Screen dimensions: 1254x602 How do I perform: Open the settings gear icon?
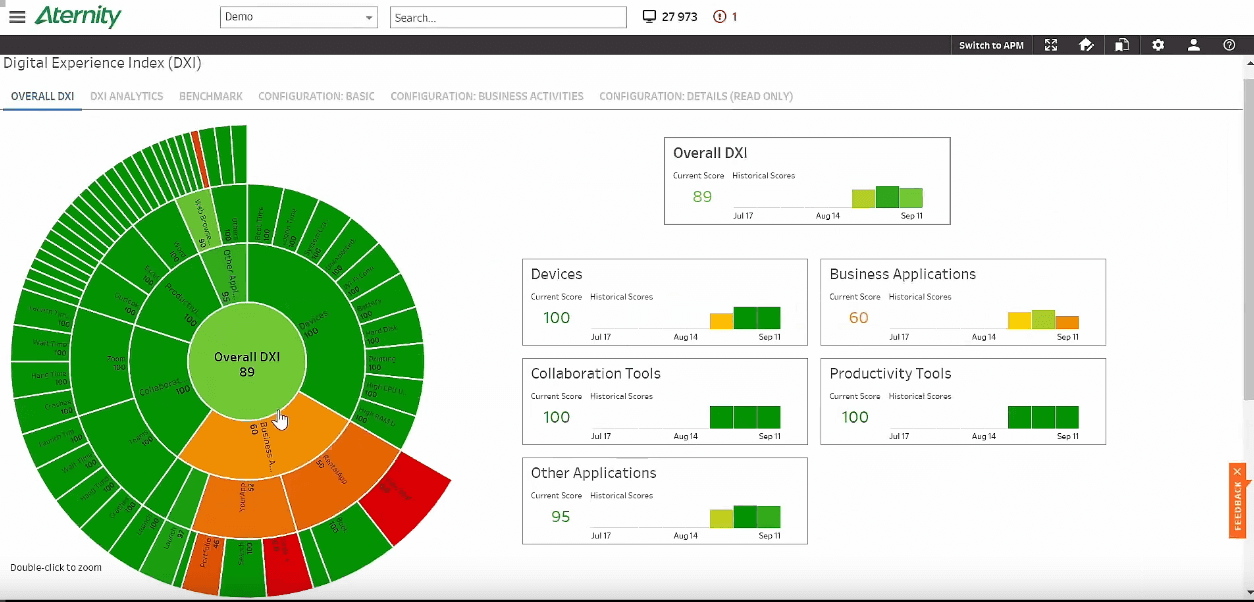click(1158, 45)
